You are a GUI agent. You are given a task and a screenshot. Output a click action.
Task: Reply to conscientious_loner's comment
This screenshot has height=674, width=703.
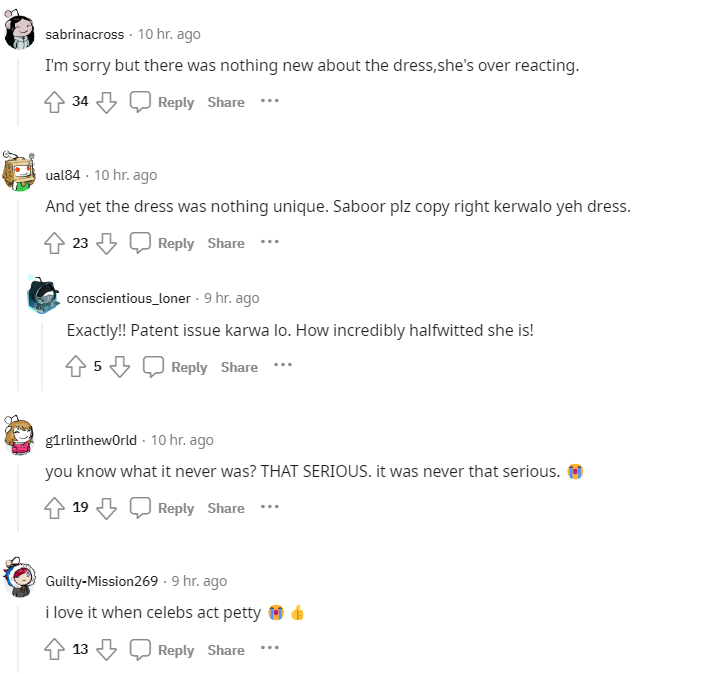pyautogui.click(x=176, y=367)
